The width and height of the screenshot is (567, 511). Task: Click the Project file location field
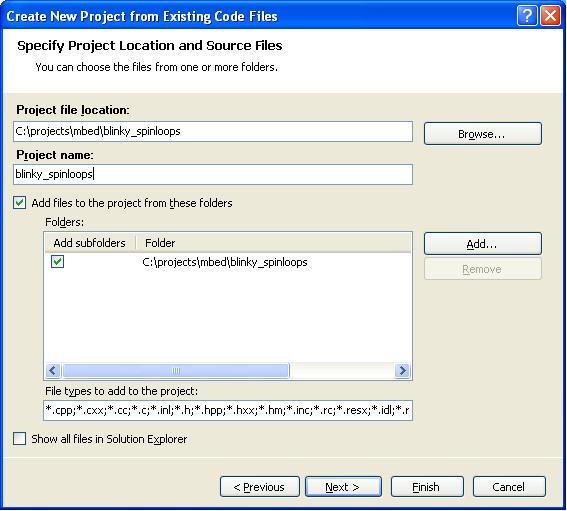click(213, 131)
